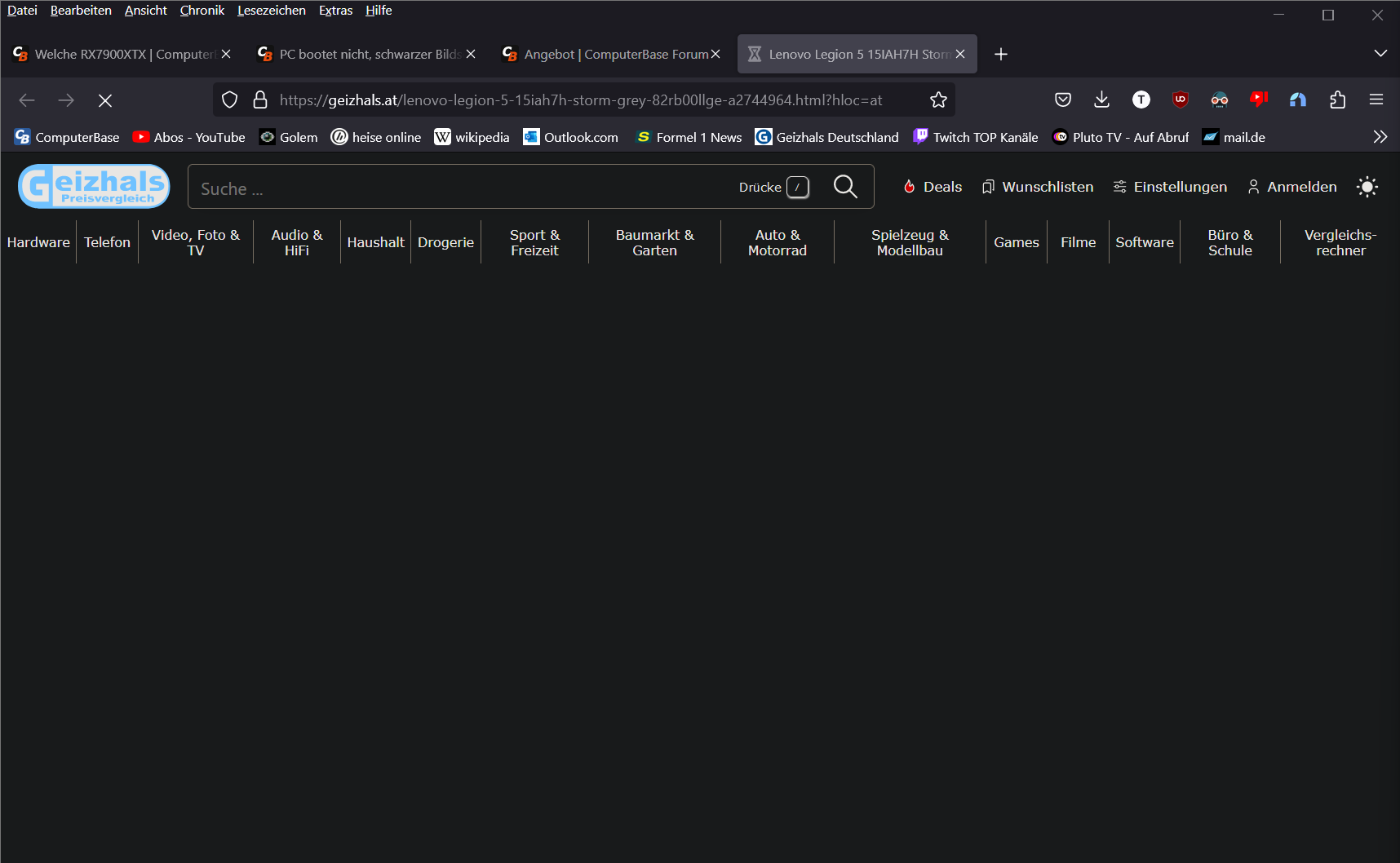Open the Datei menu
This screenshot has width=1400, height=863.
point(22,11)
